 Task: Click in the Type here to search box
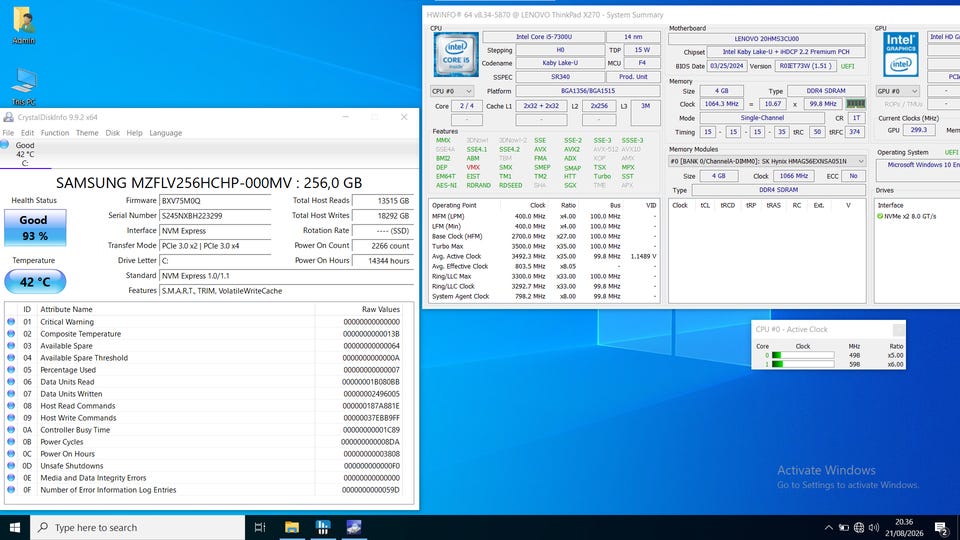tap(138, 527)
